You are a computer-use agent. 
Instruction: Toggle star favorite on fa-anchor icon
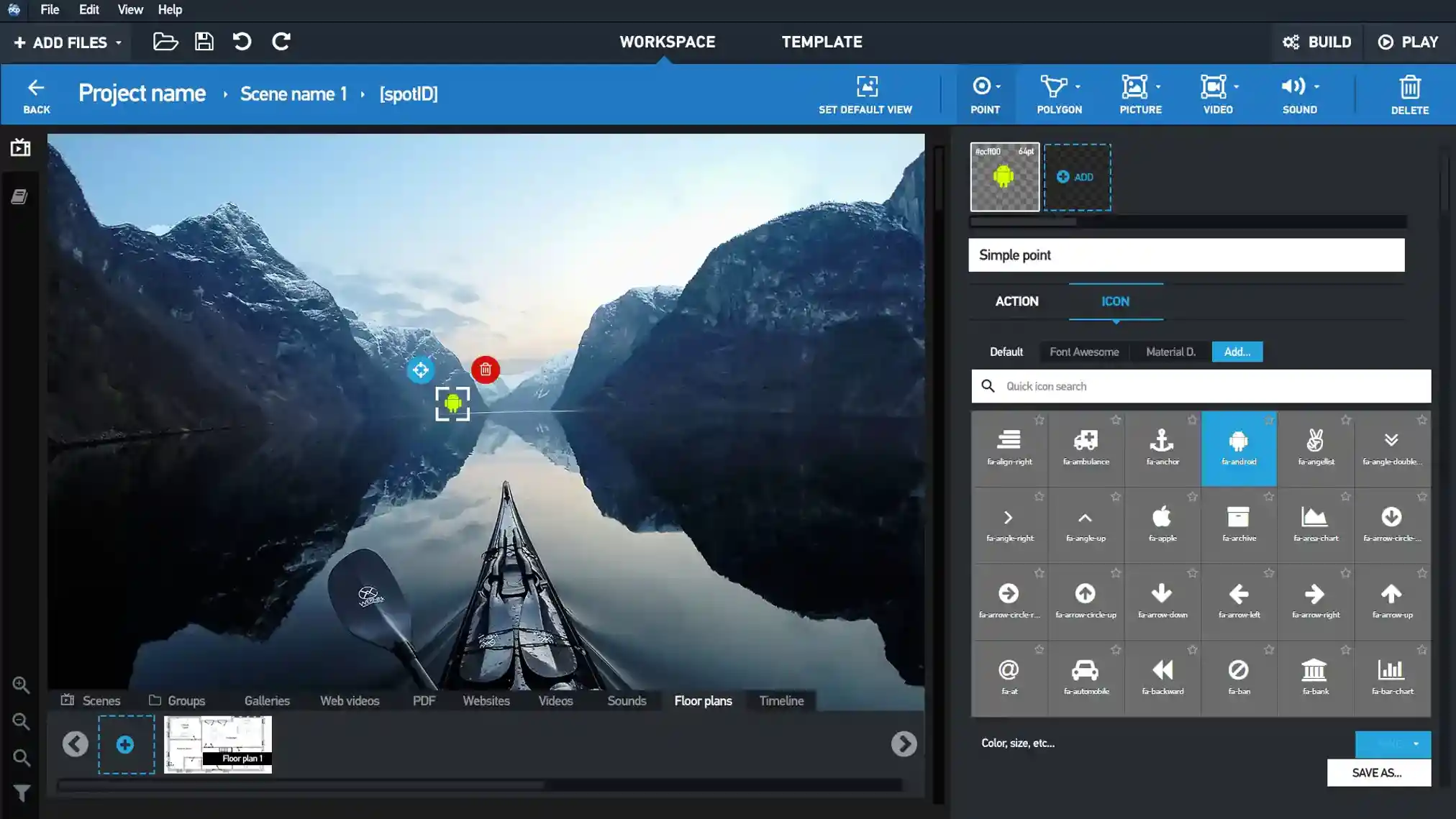(x=1192, y=419)
